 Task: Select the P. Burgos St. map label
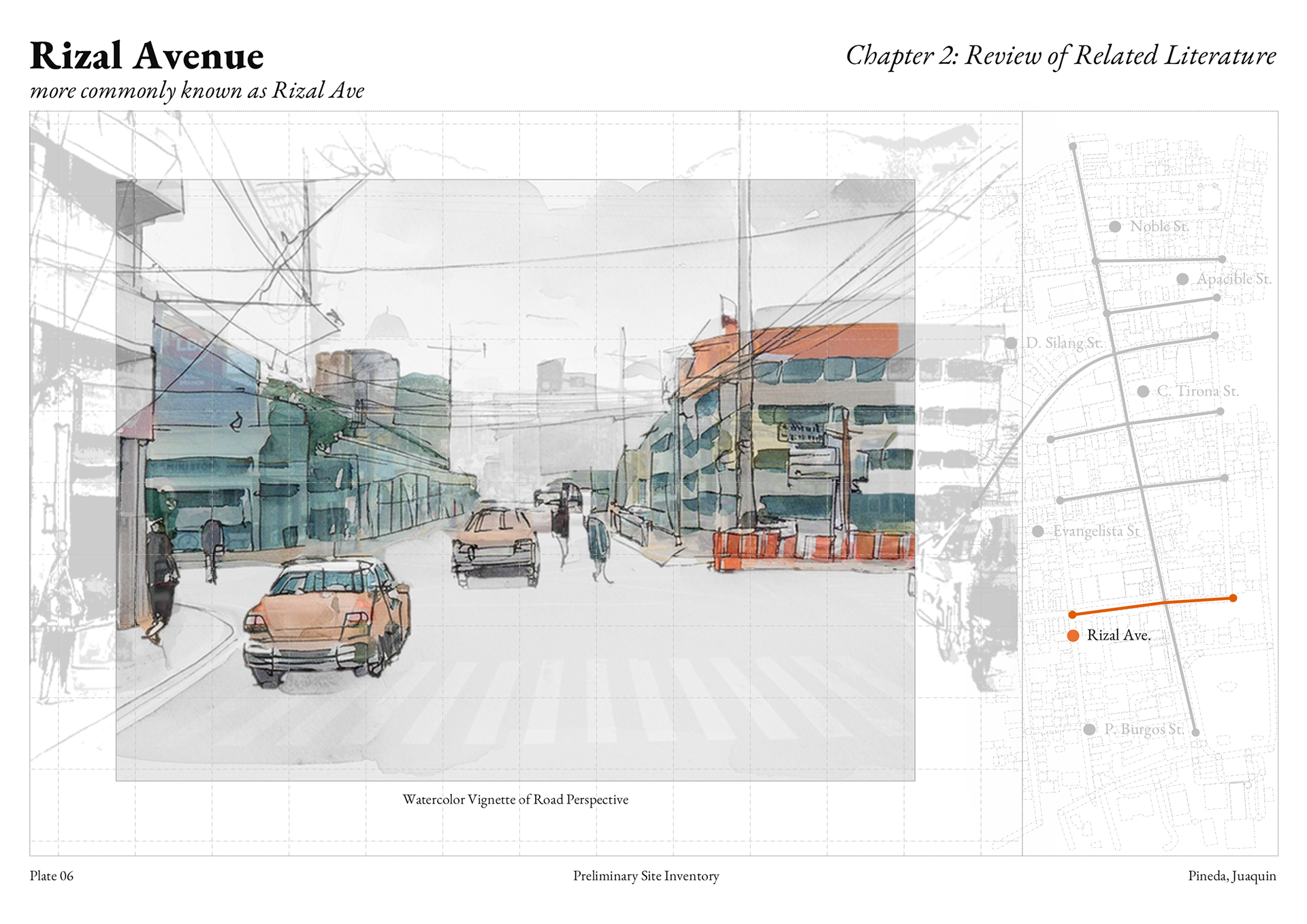pyautogui.click(x=1144, y=729)
